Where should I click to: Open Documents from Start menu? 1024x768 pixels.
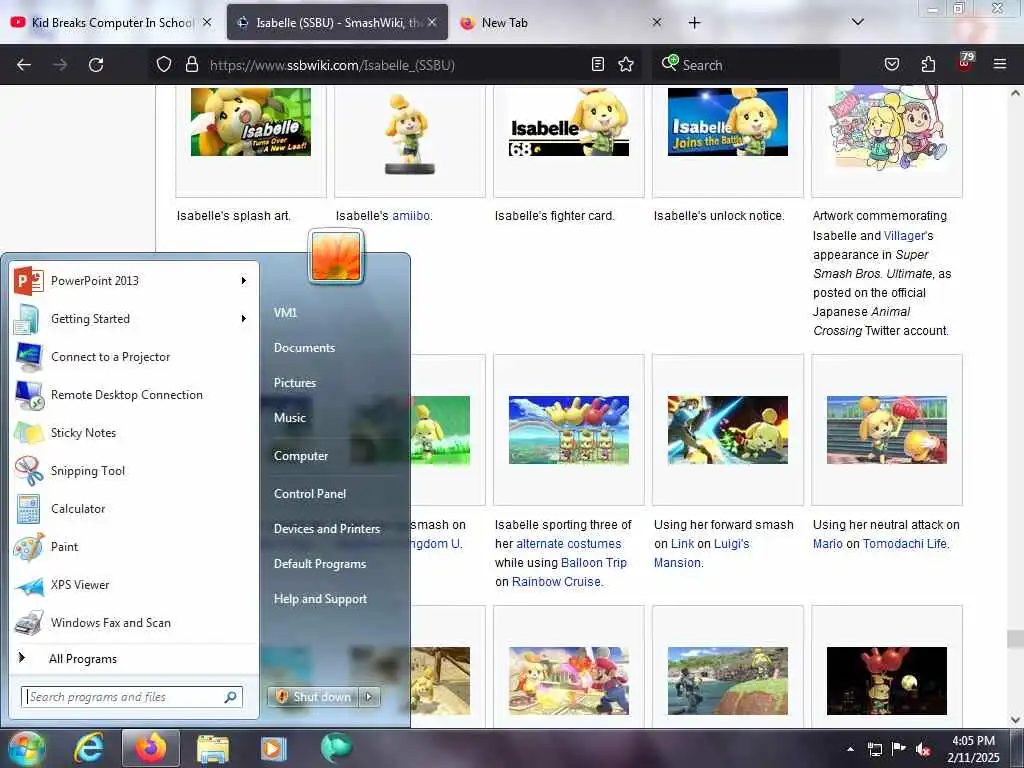pyautogui.click(x=304, y=348)
